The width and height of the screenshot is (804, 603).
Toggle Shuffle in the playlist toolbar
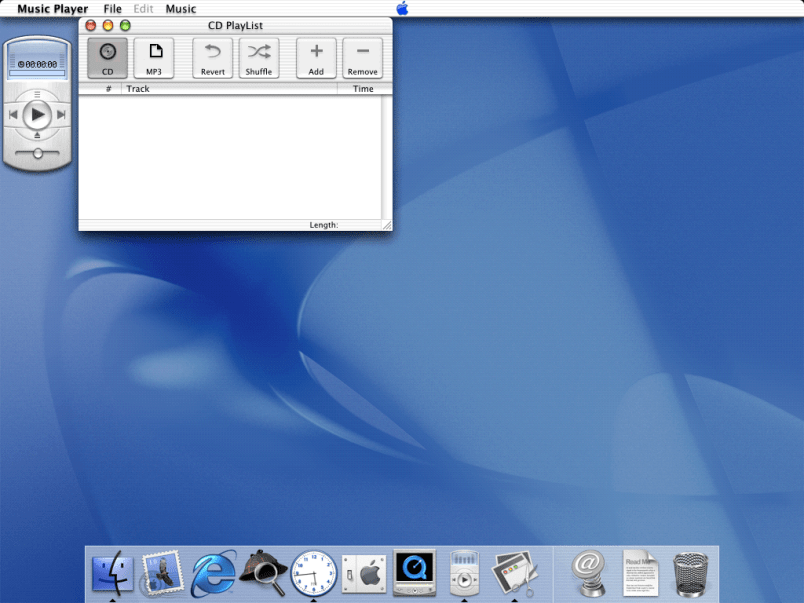coord(259,58)
